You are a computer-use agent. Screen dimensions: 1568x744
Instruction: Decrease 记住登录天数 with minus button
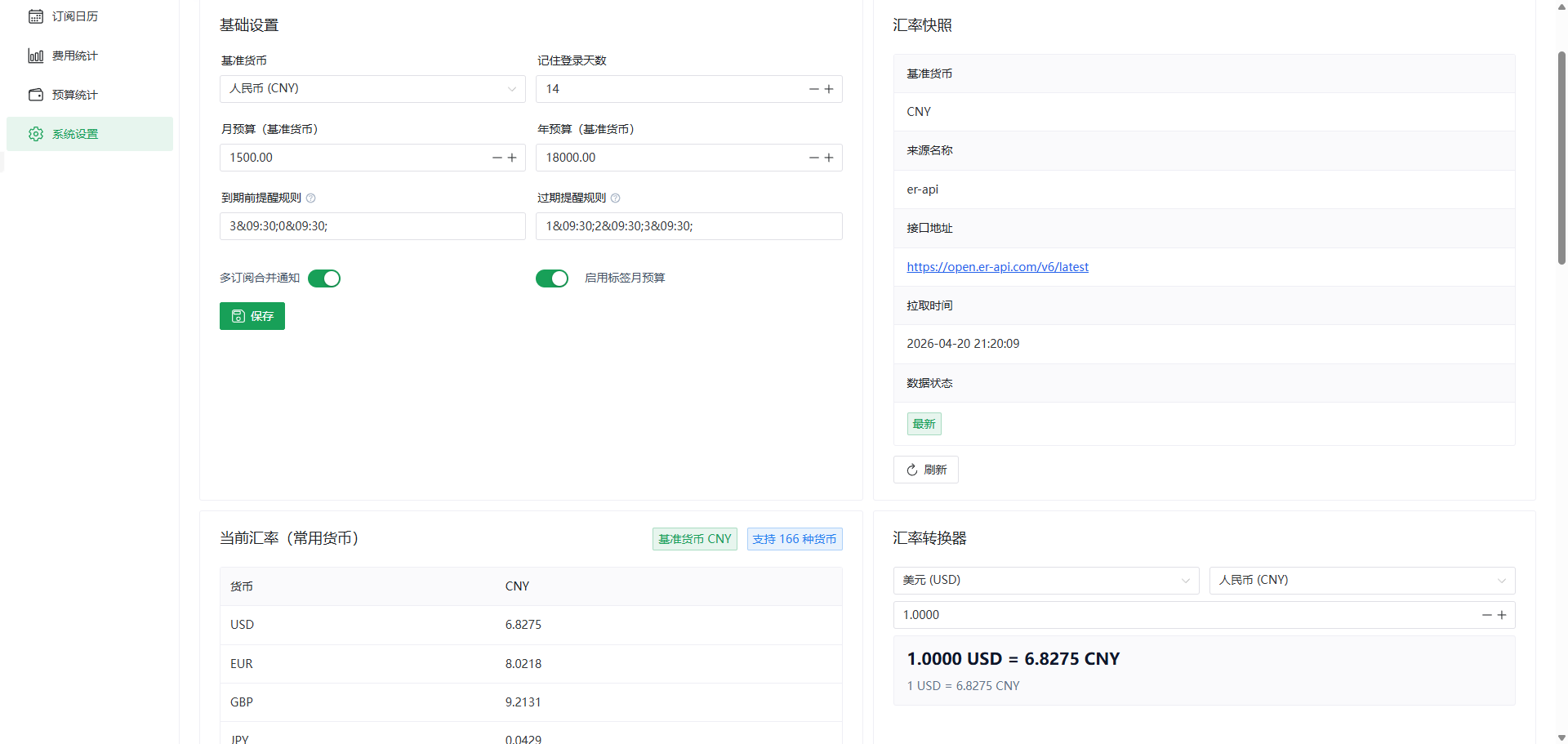813,89
